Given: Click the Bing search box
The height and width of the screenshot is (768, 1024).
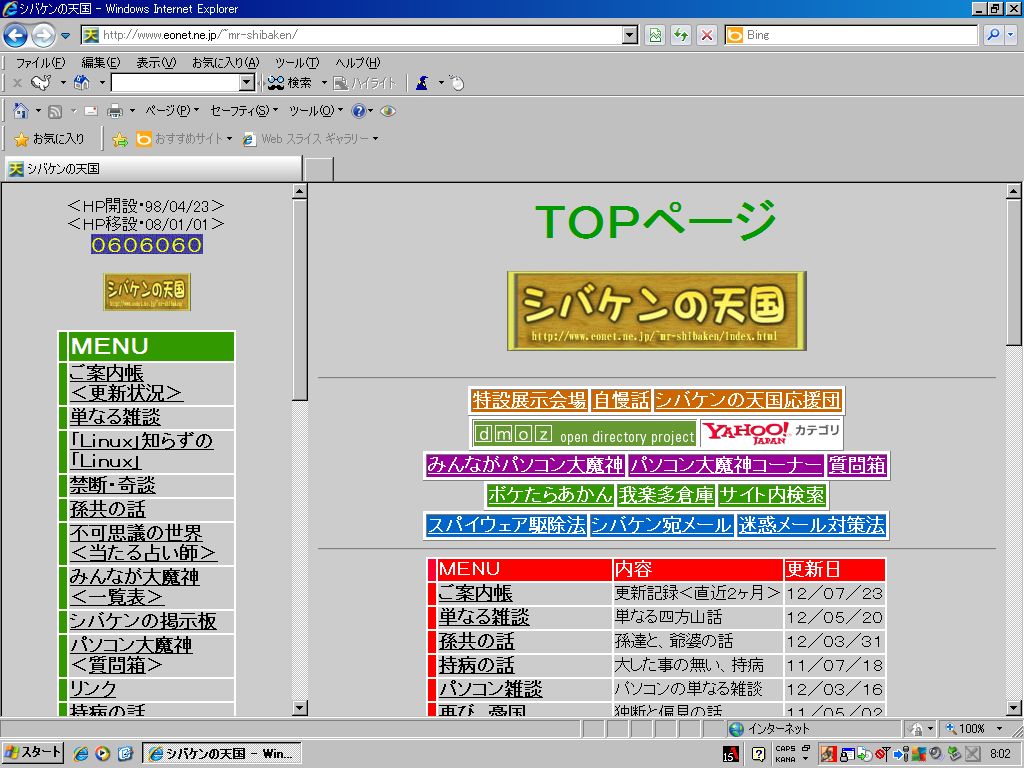Looking at the screenshot, I should pos(851,35).
